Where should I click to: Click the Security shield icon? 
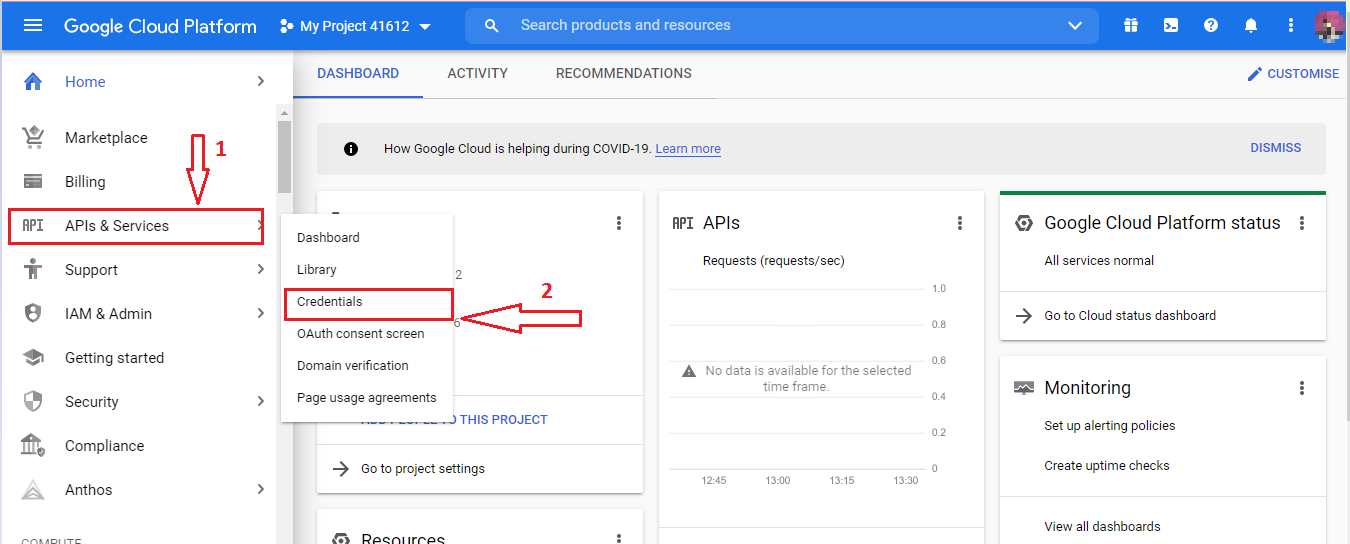(33, 402)
